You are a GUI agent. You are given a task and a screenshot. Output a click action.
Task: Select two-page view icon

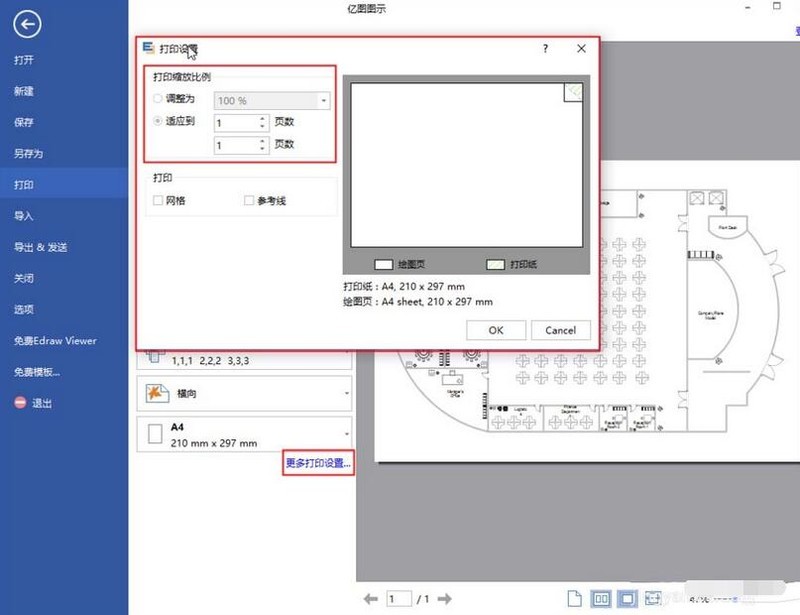click(x=601, y=599)
